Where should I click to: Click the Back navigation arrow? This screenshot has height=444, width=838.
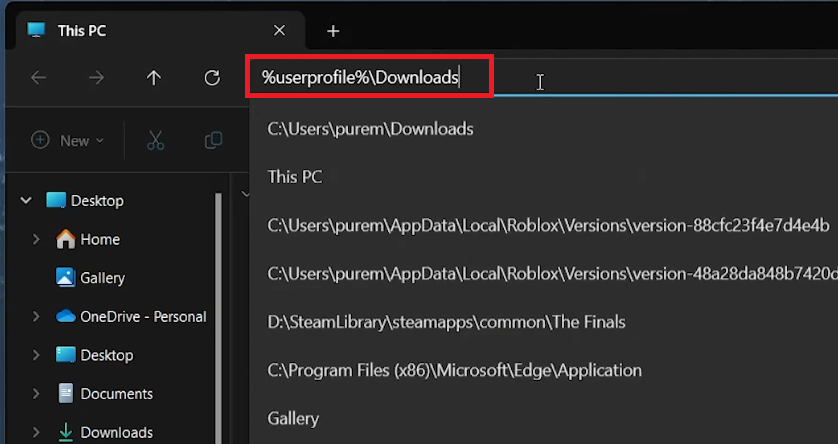click(x=38, y=78)
